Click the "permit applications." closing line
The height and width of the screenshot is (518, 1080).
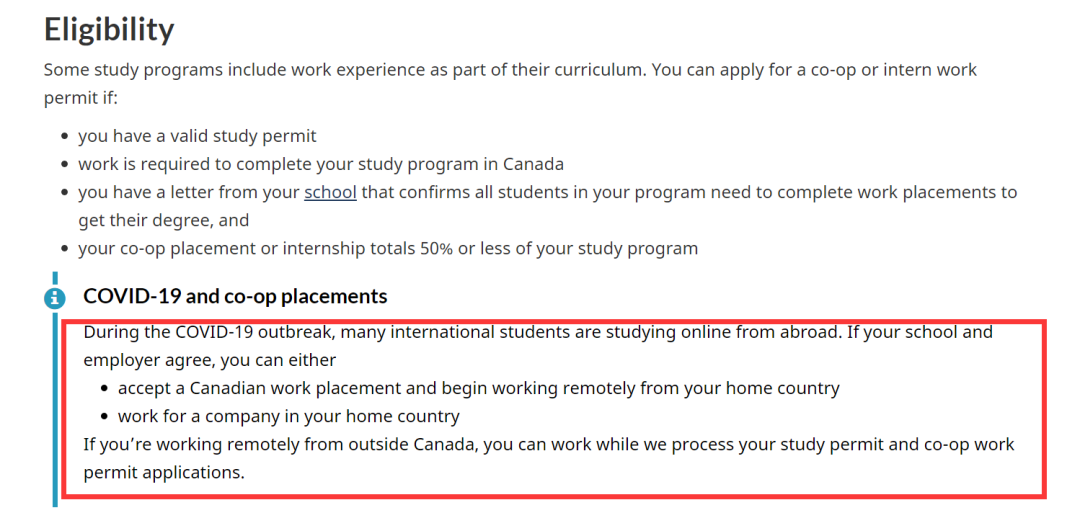click(164, 472)
